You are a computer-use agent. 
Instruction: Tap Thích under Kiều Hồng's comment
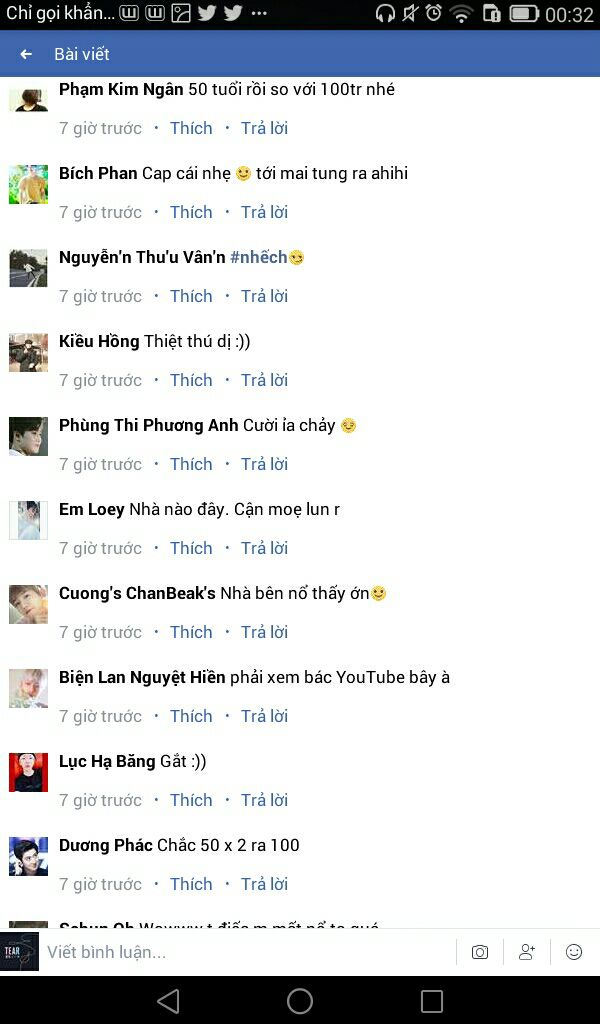191,380
